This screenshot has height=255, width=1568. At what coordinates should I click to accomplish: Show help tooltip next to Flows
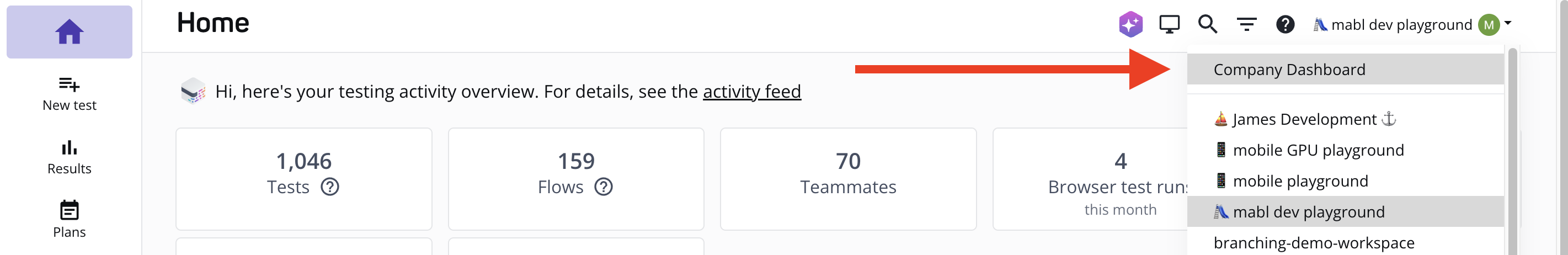[x=603, y=187]
